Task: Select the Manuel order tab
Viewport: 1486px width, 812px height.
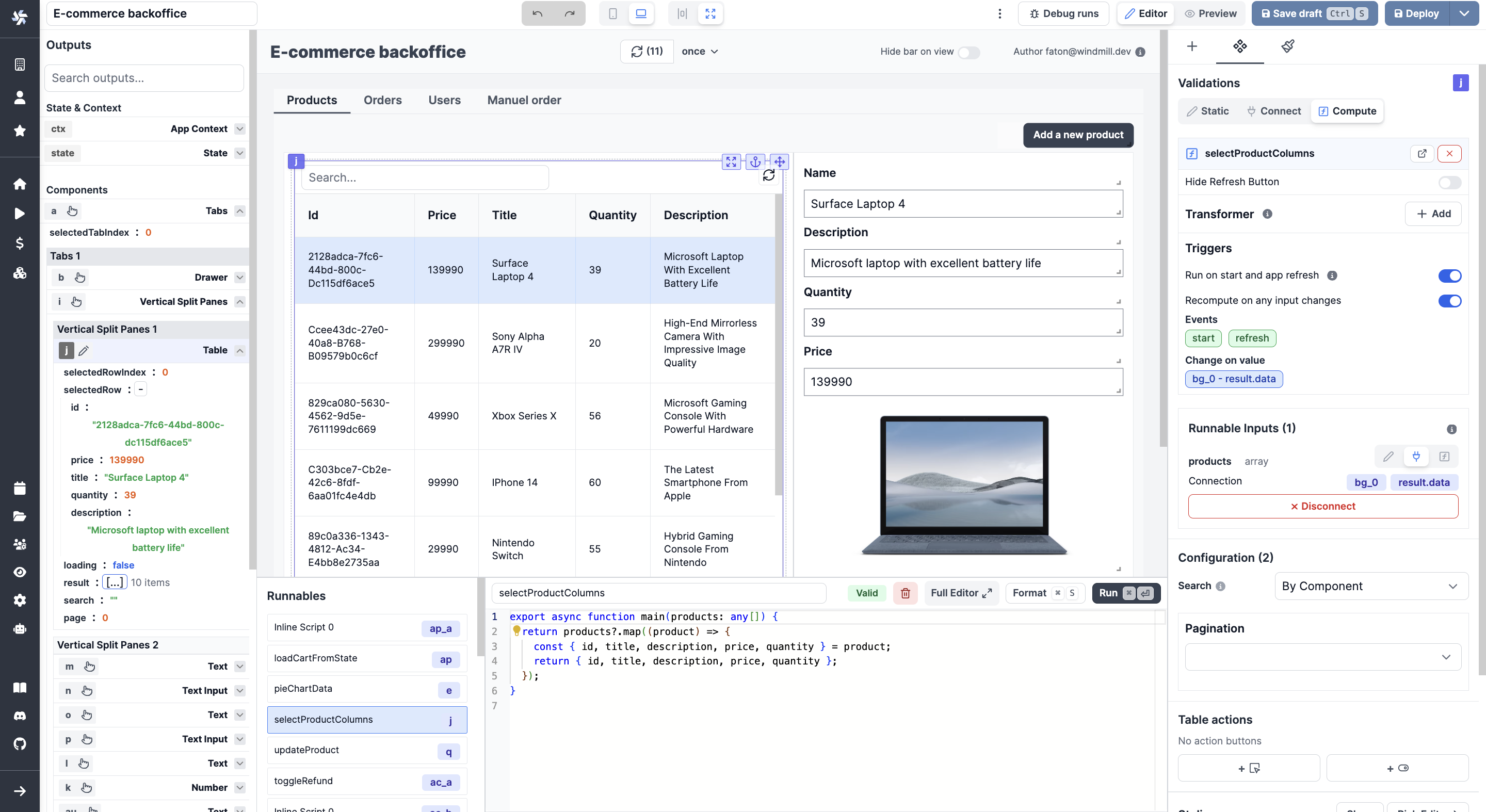Action: coord(524,100)
